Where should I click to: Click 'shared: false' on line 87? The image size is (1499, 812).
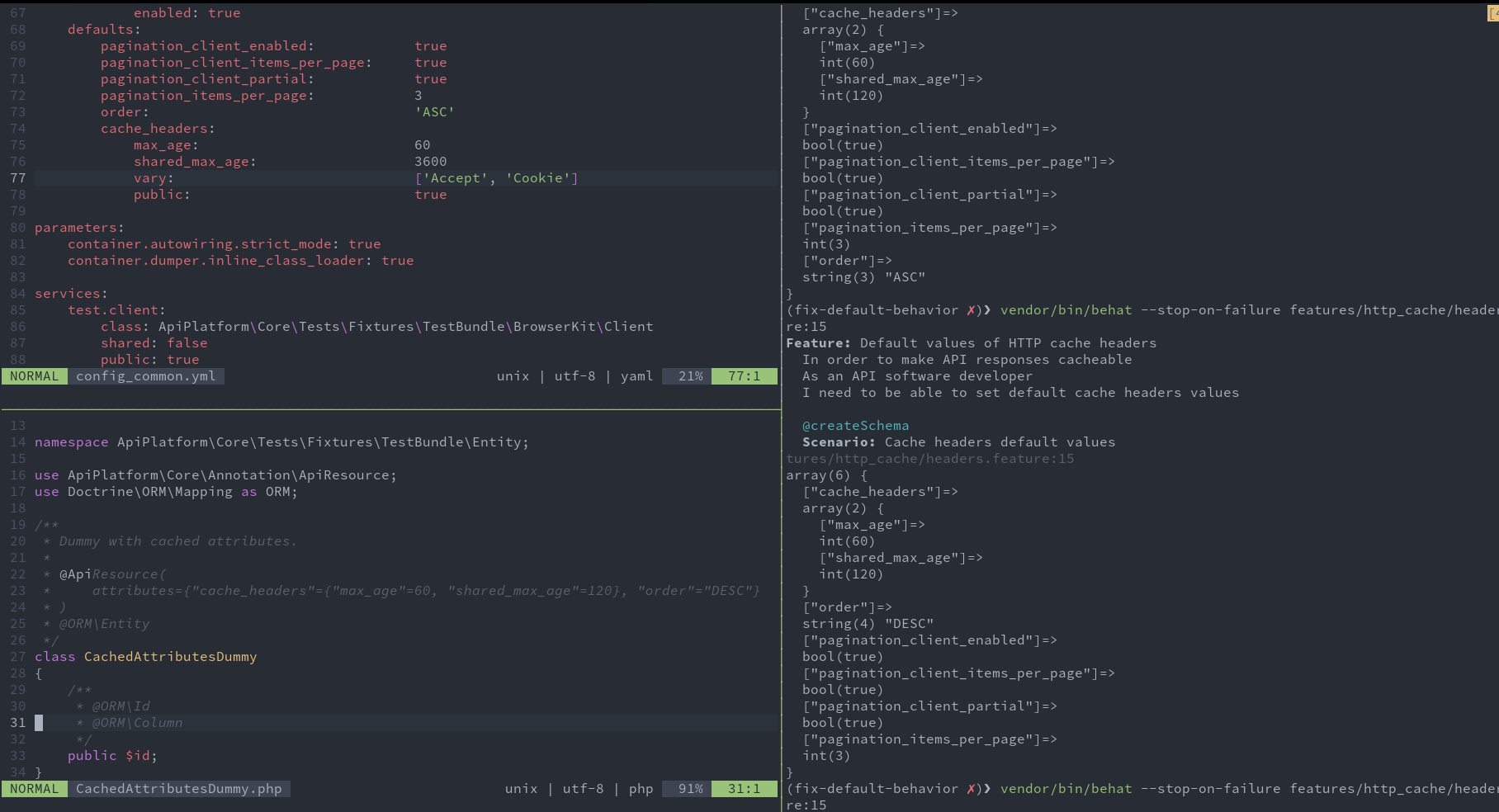click(154, 343)
